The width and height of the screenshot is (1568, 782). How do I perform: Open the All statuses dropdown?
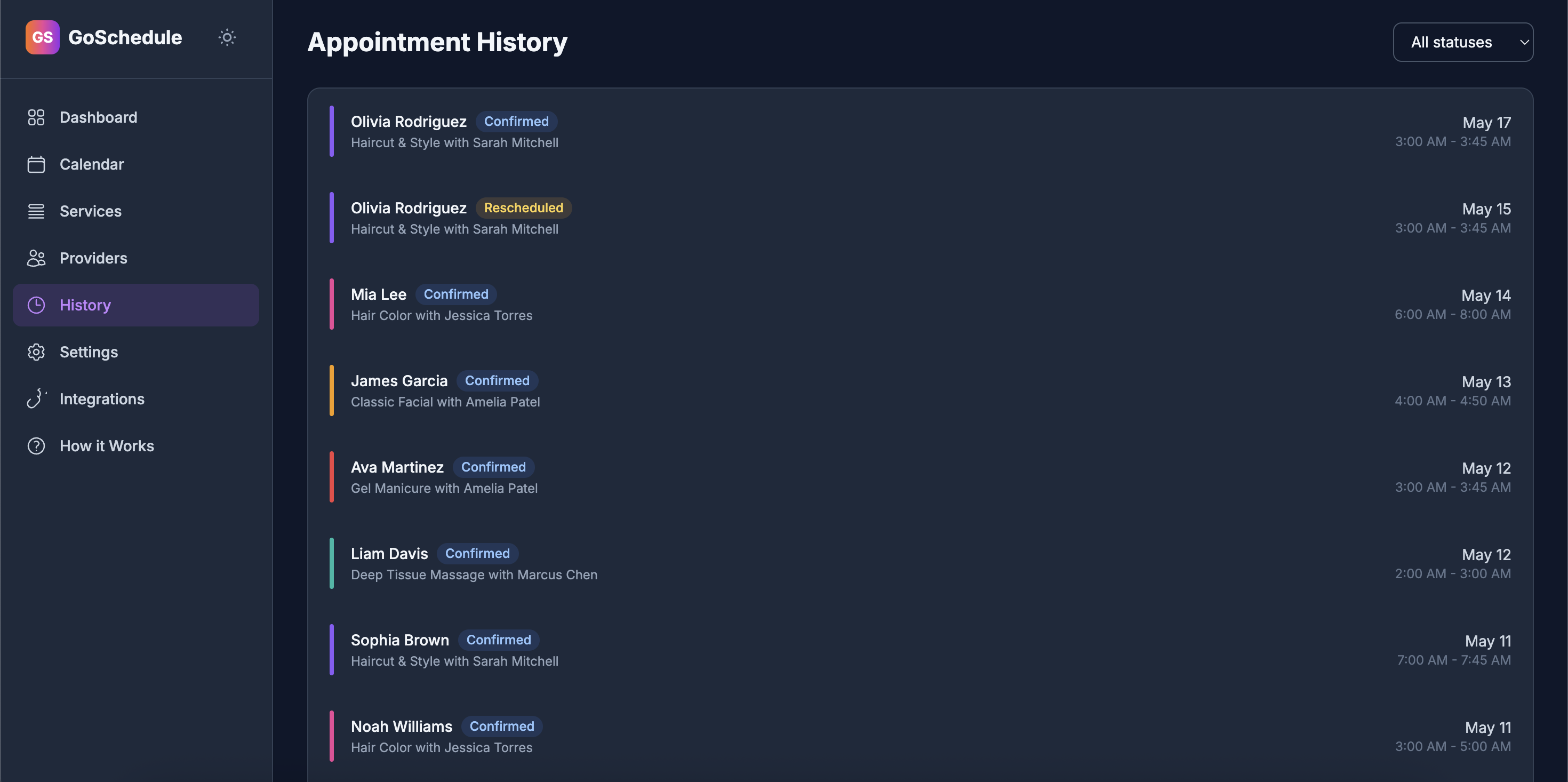click(x=1463, y=42)
